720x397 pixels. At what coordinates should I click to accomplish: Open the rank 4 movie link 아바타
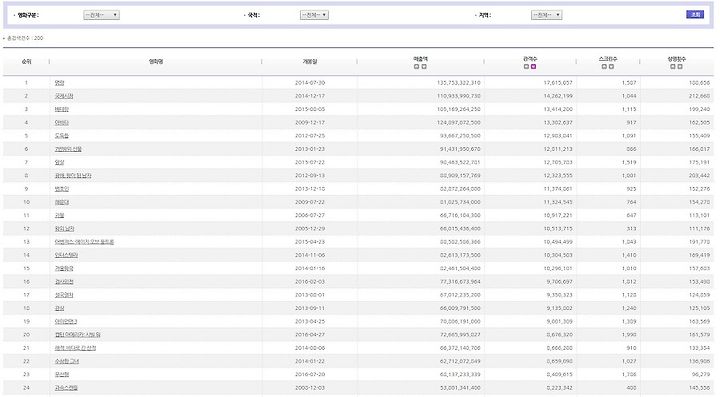pos(62,123)
